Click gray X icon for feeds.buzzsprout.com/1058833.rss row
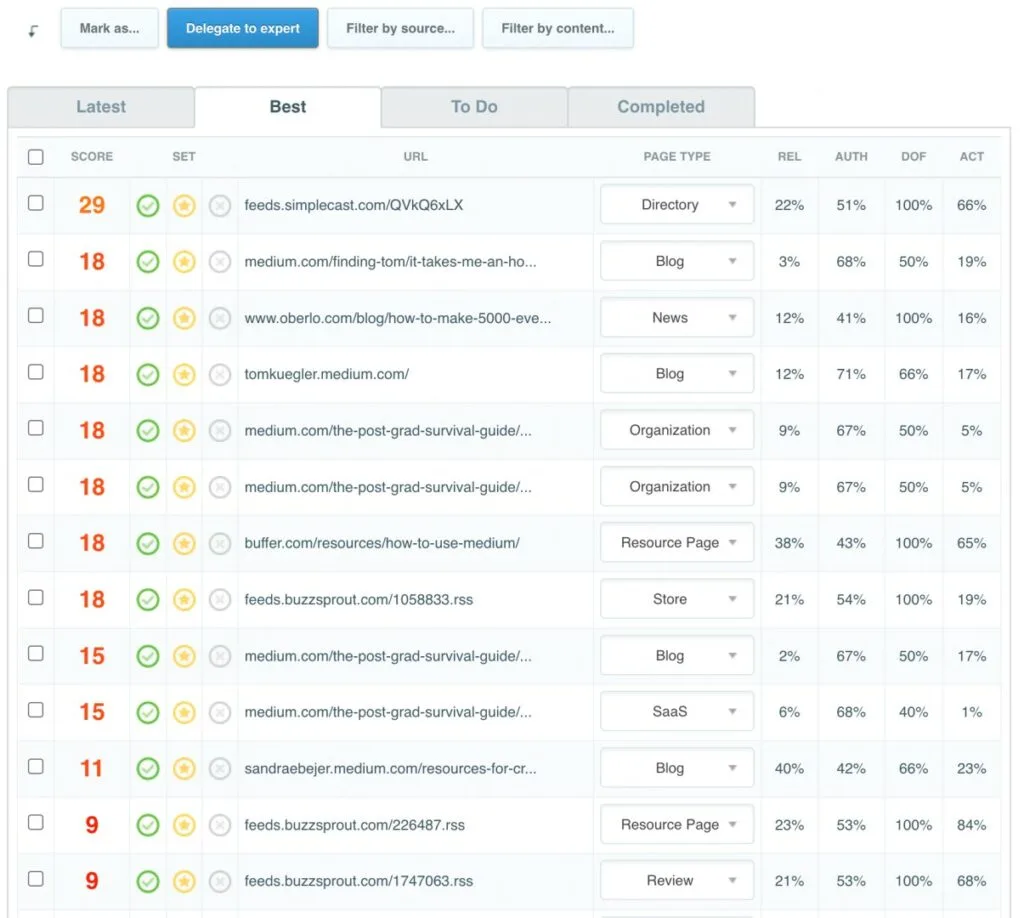The image size is (1024, 918). (x=220, y=600)
